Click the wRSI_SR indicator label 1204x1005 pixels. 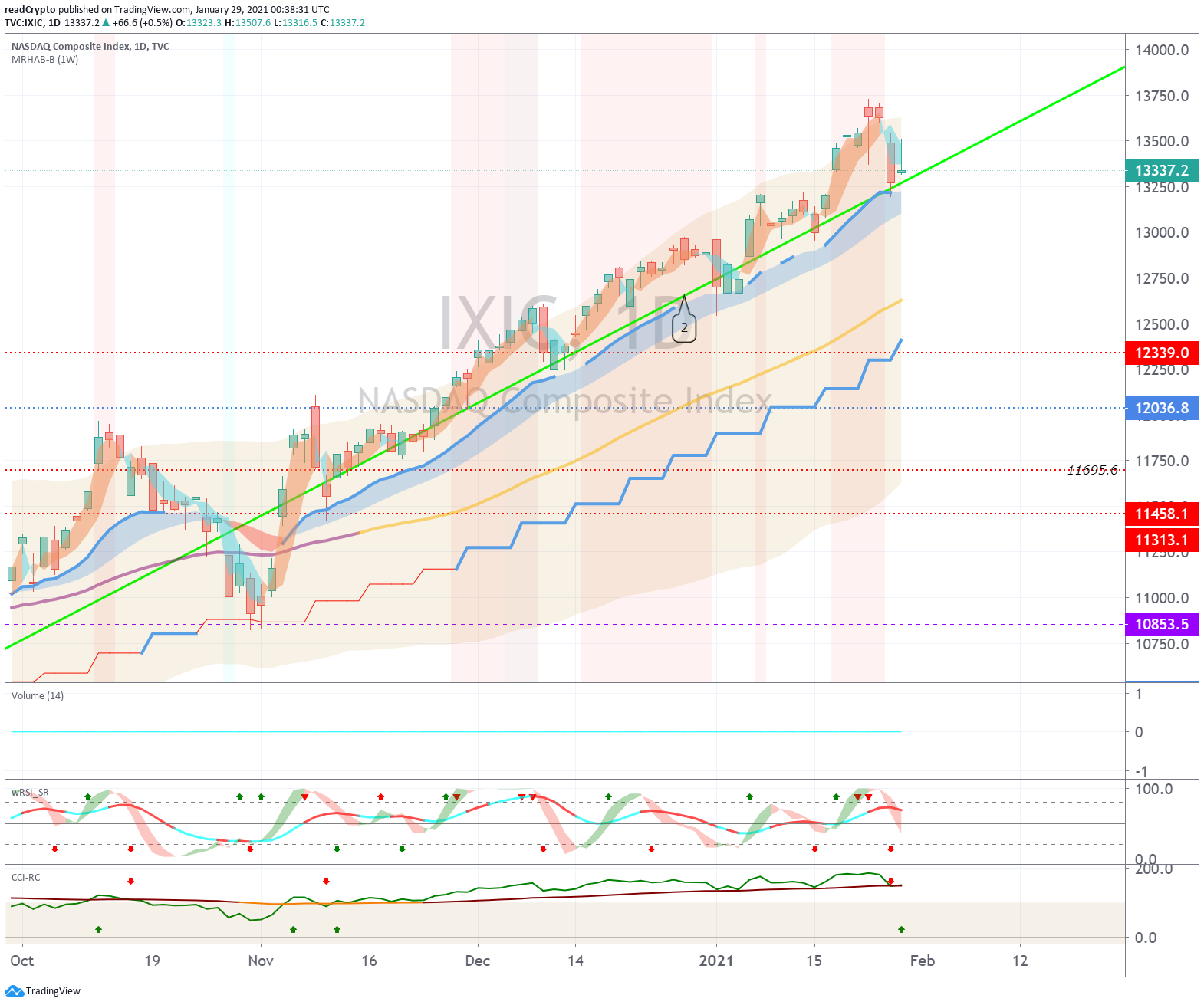30,792
